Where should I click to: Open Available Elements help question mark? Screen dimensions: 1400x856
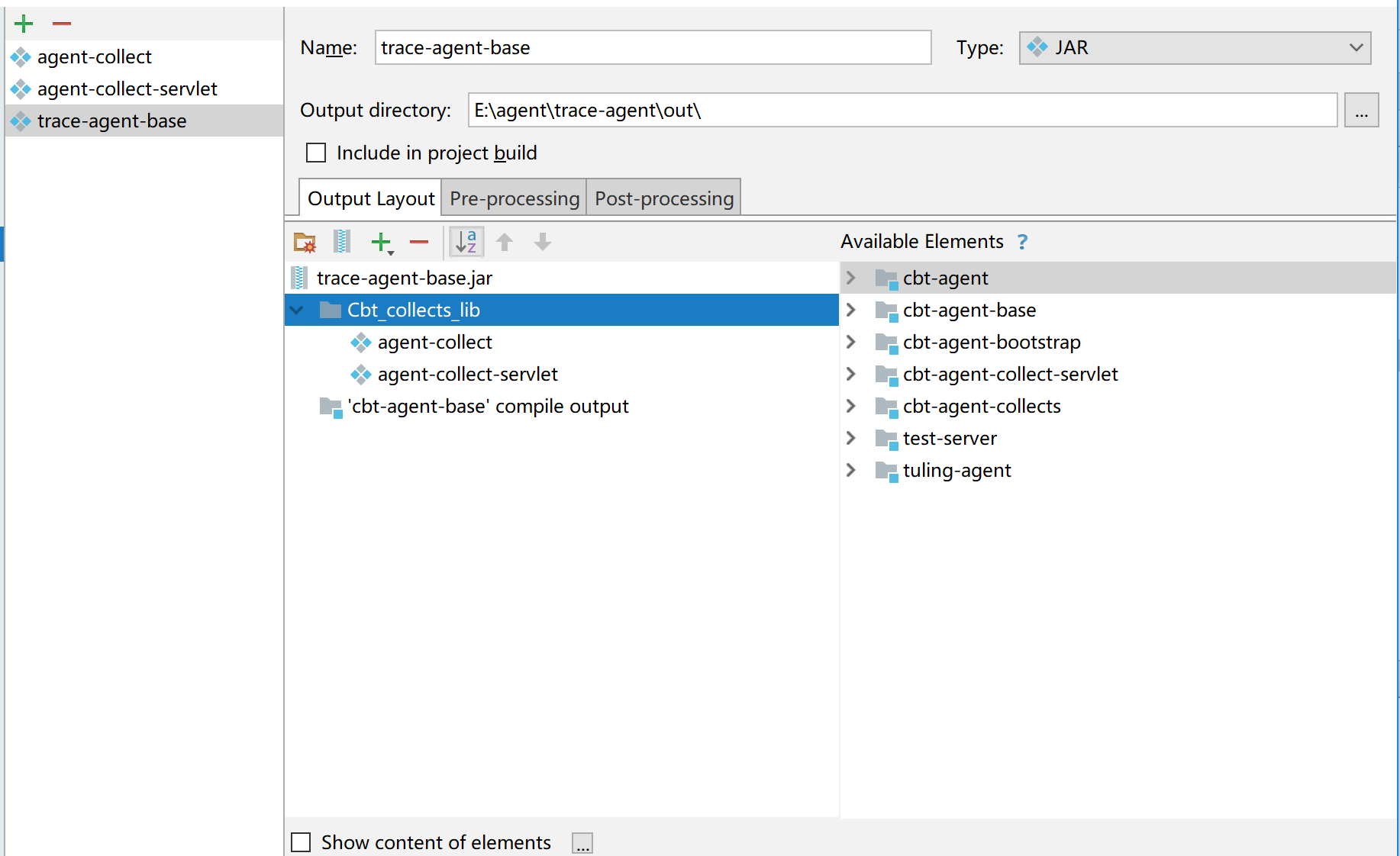[1022, 242]
